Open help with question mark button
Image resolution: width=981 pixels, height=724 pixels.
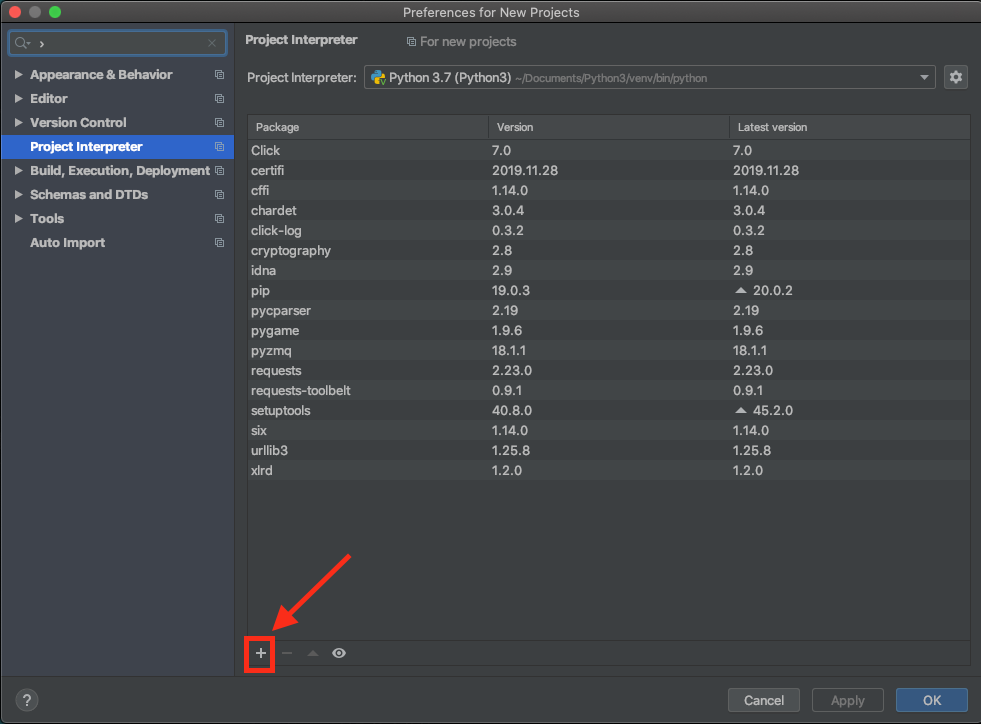[x=27, y=700]
